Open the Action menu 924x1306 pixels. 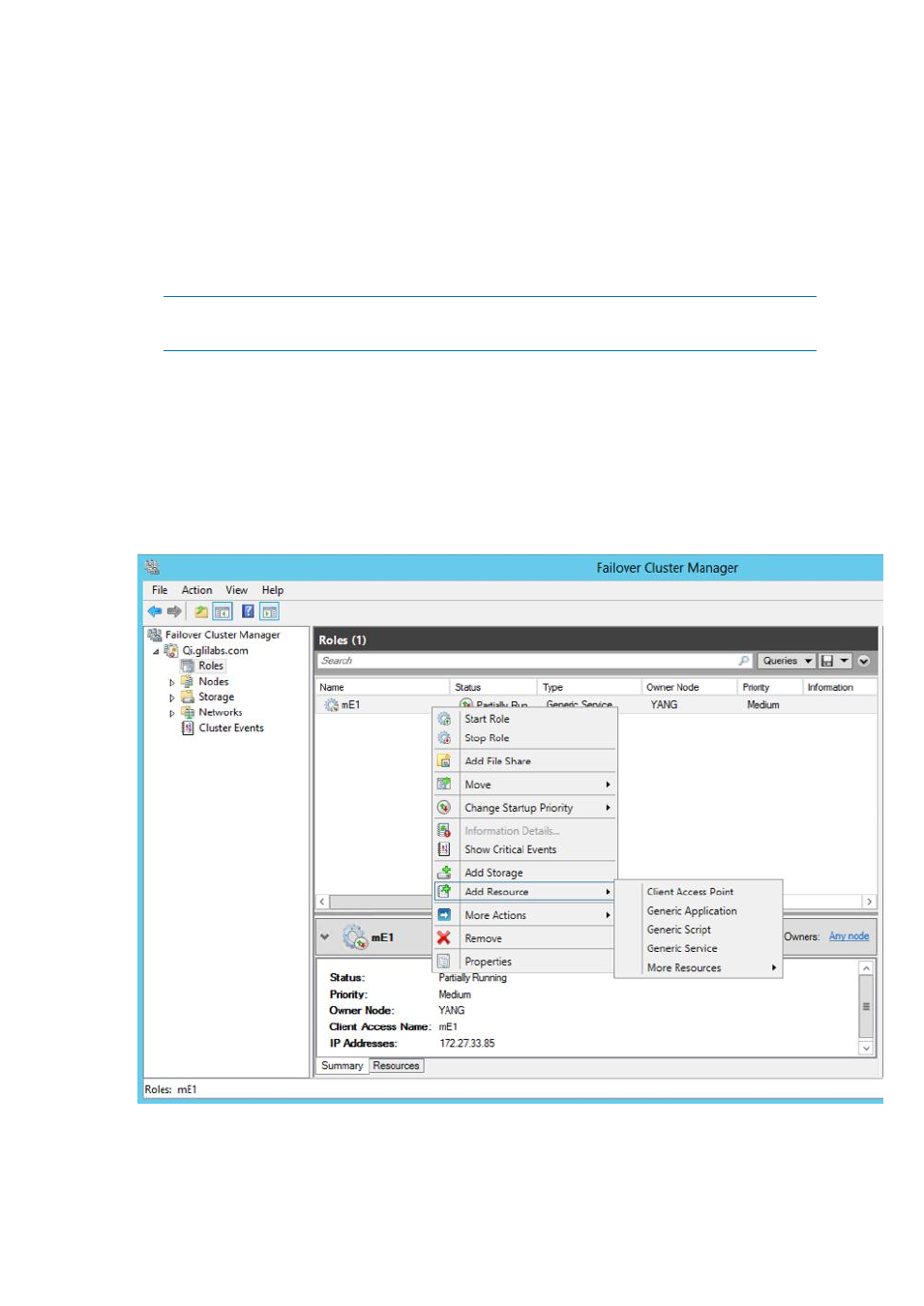[196, 590]
